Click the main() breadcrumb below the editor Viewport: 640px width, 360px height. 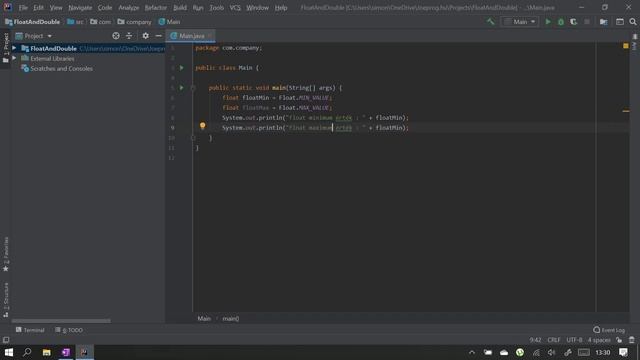(x=231, y=318)
